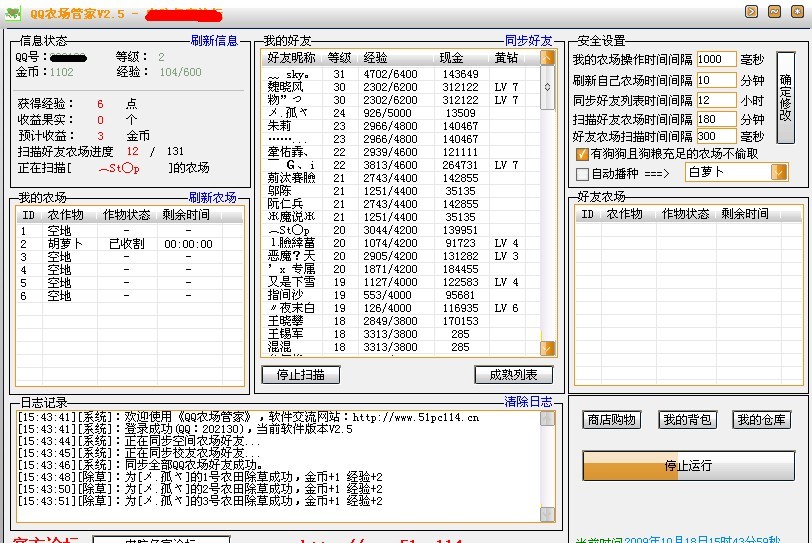Click the QQ农场管家 frog app icon

click(13, 13)
